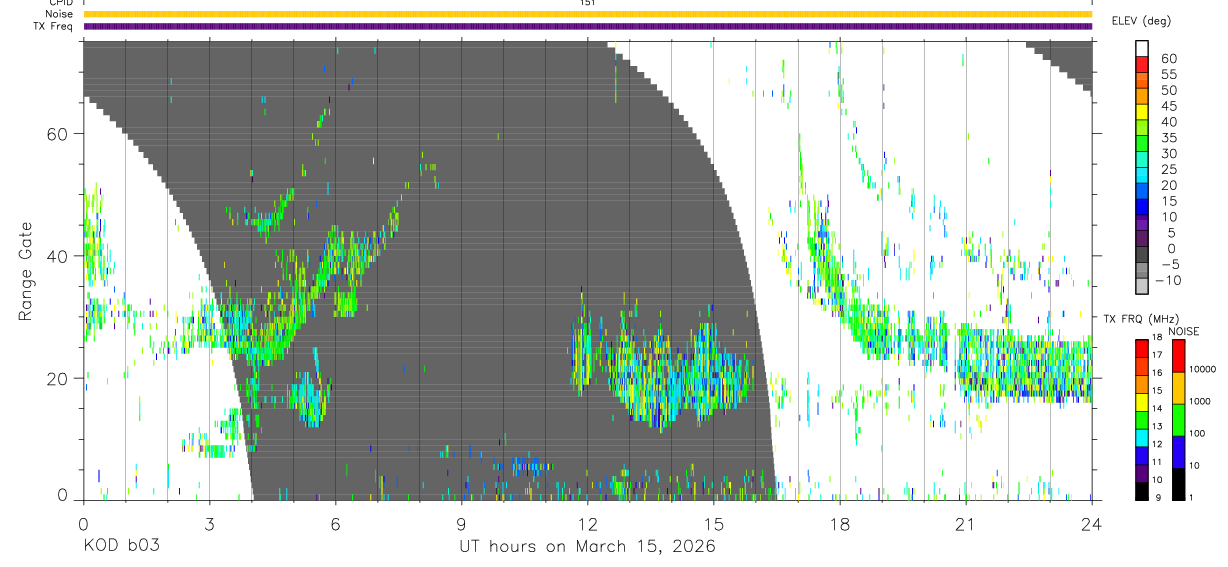Pick the black bottom segment of the NOISE bar

(1178, 484)
